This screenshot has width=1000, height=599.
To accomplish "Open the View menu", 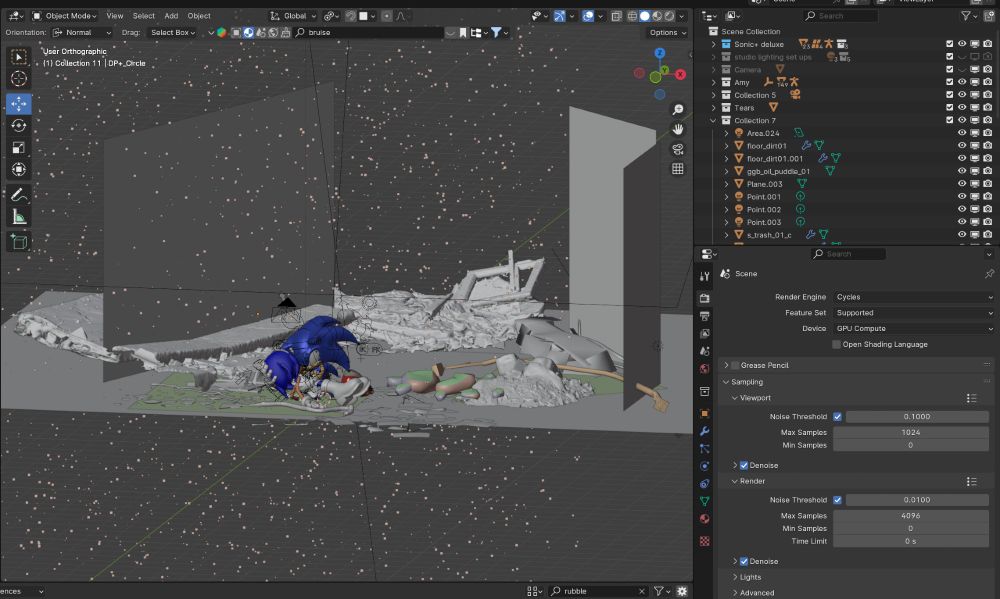I will point(115,16).
